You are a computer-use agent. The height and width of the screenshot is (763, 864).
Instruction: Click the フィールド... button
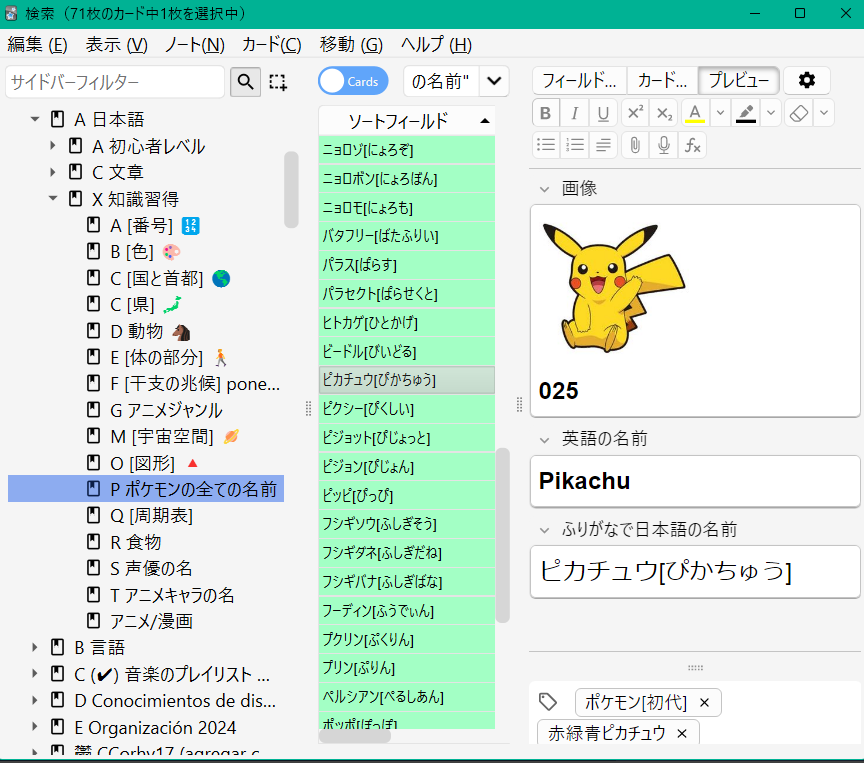pos(579,81)
